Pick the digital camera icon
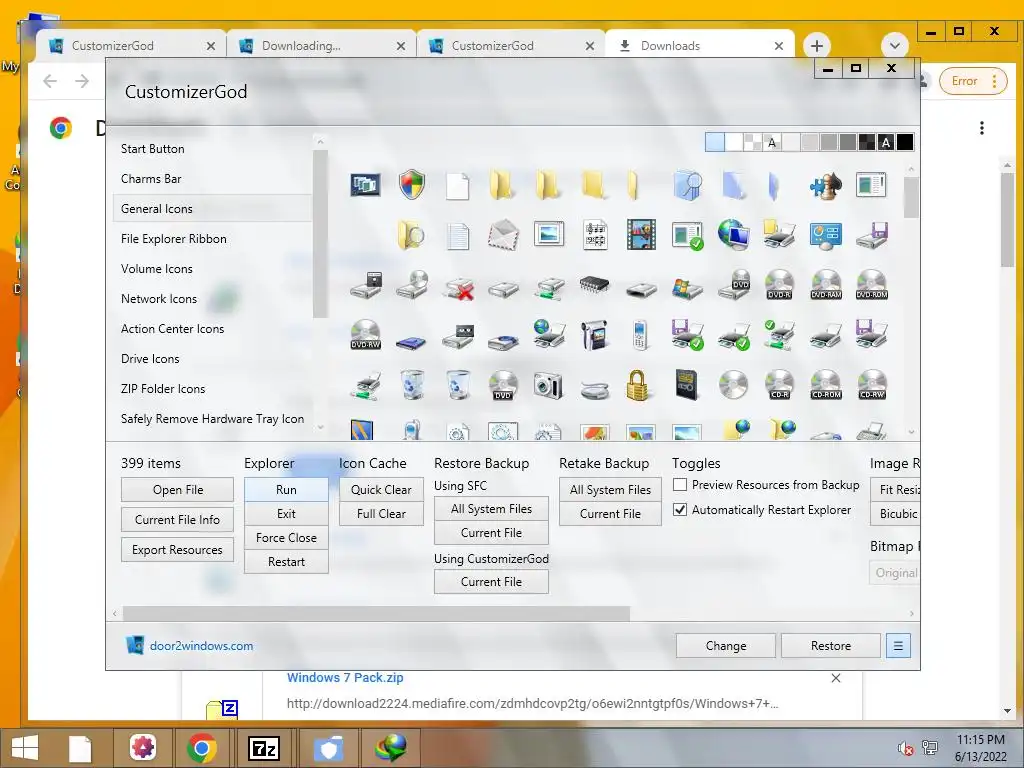Viewport: 1024px width, 768px height. pos(548,385)
